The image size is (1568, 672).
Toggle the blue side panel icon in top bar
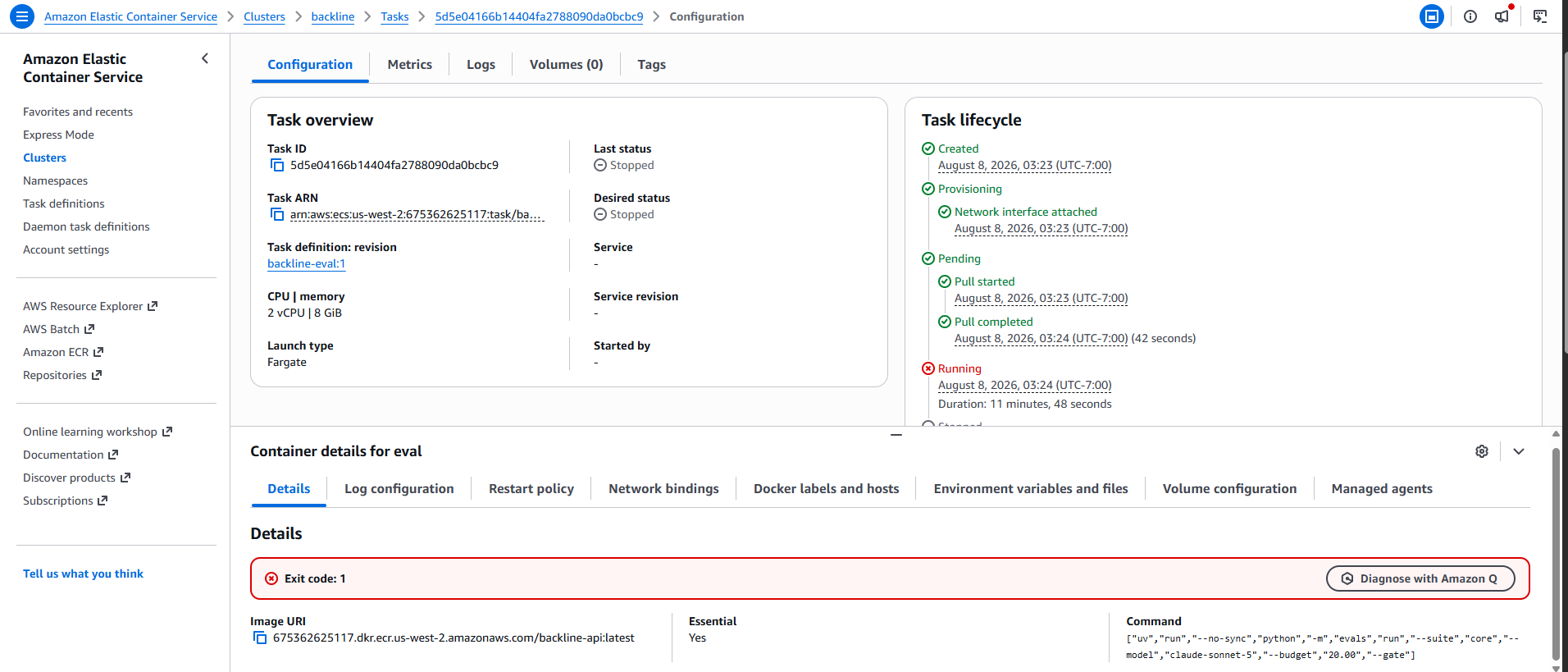coord(1432,16)
